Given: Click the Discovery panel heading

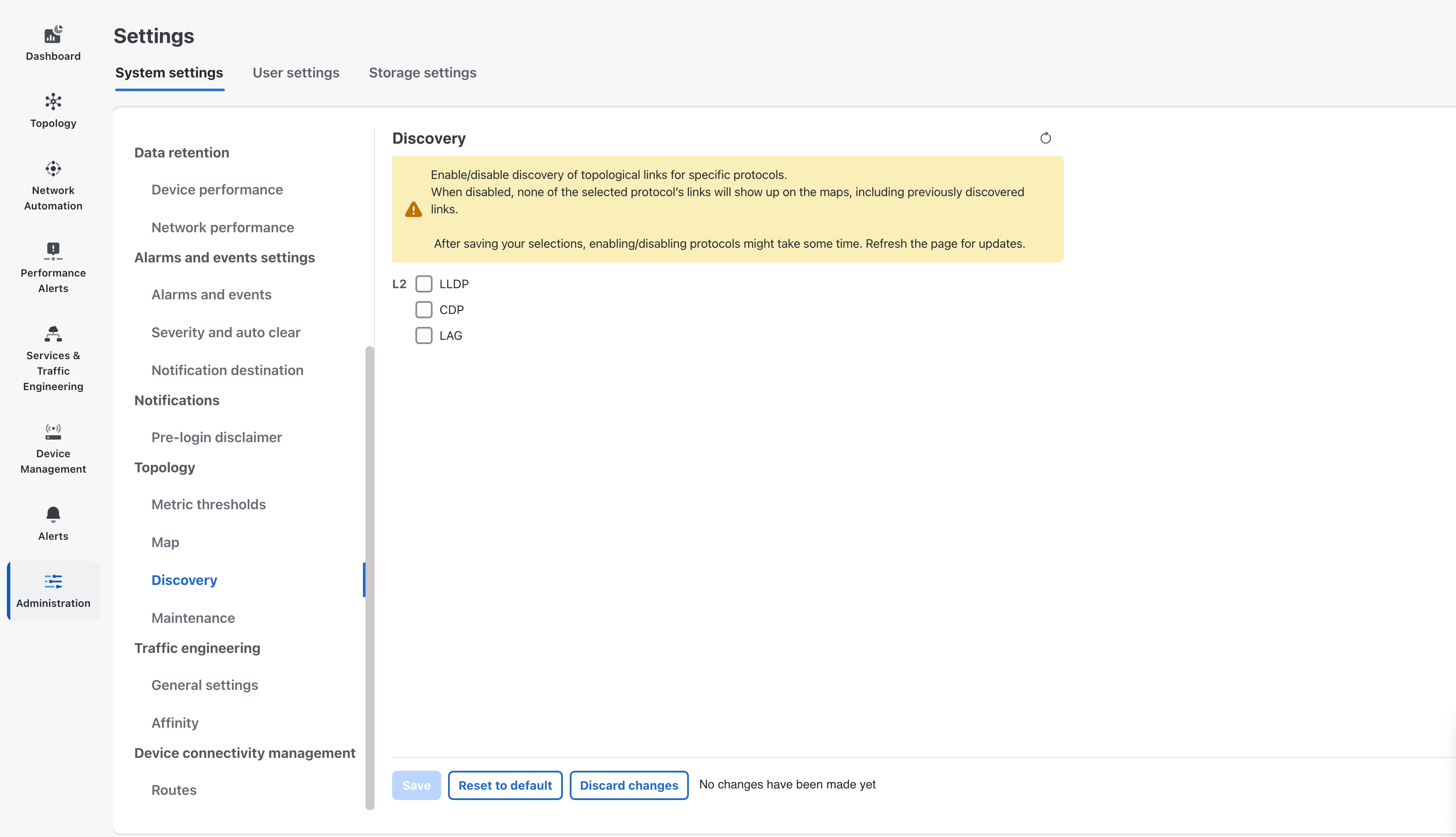Looking at the screenshot, I should pos(429,138).
